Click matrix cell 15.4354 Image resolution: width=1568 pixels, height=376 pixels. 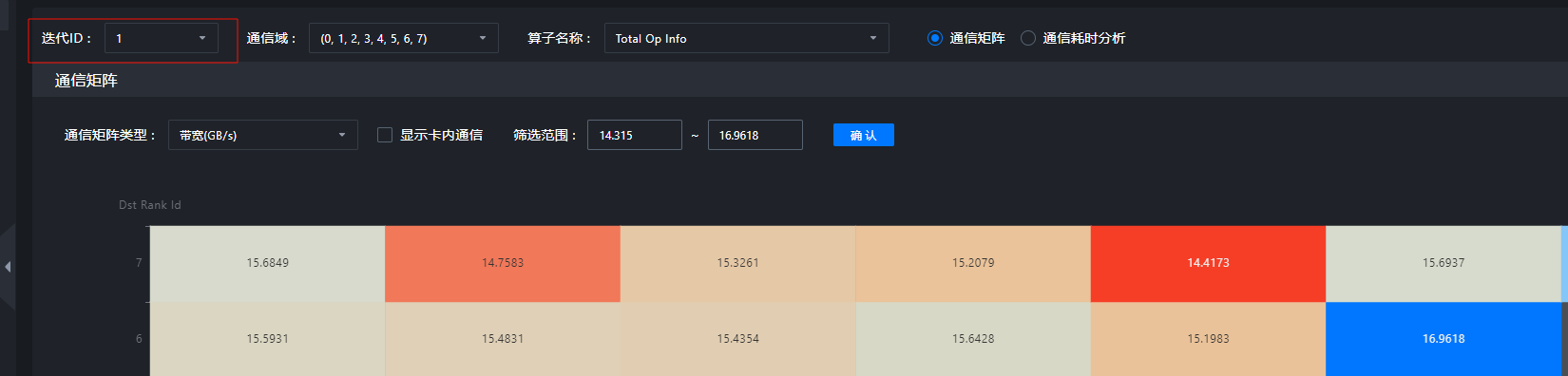tap(737, 339)
